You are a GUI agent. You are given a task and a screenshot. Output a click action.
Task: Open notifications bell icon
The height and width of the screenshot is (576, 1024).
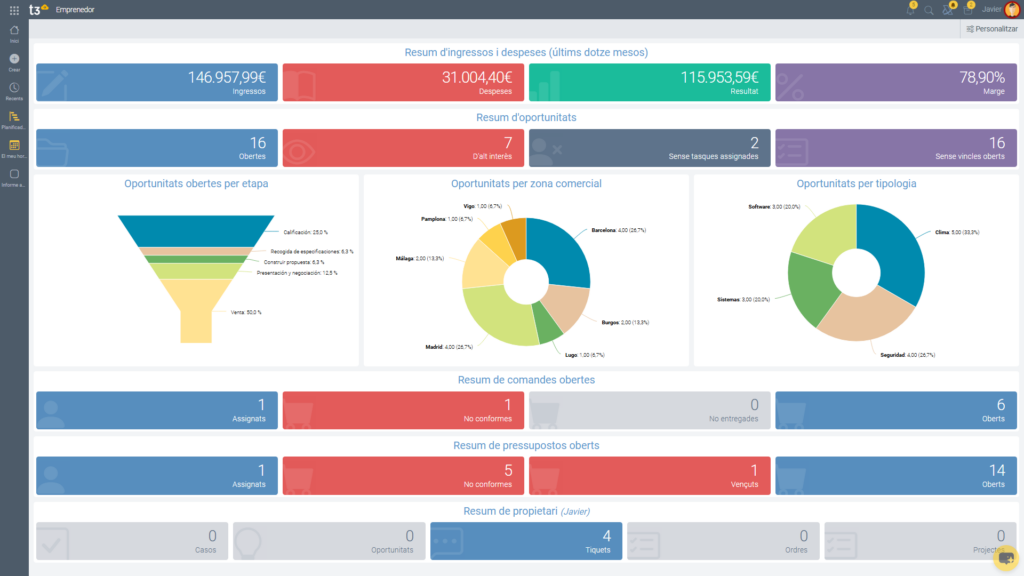click(x=909, y=10)
